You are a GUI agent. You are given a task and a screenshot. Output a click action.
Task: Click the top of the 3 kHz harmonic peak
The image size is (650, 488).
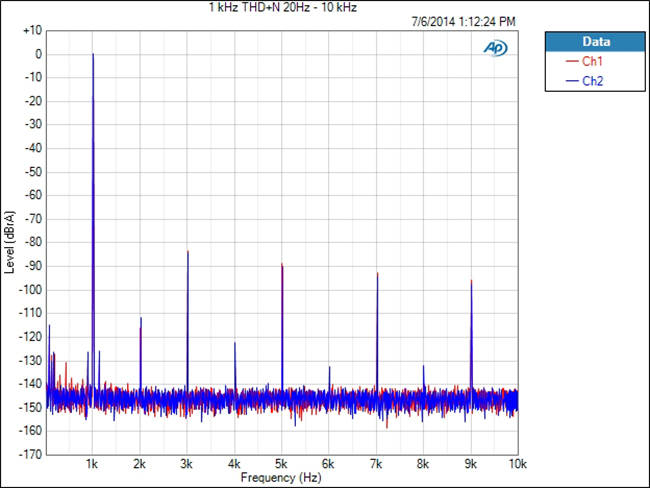click(187, 251)
